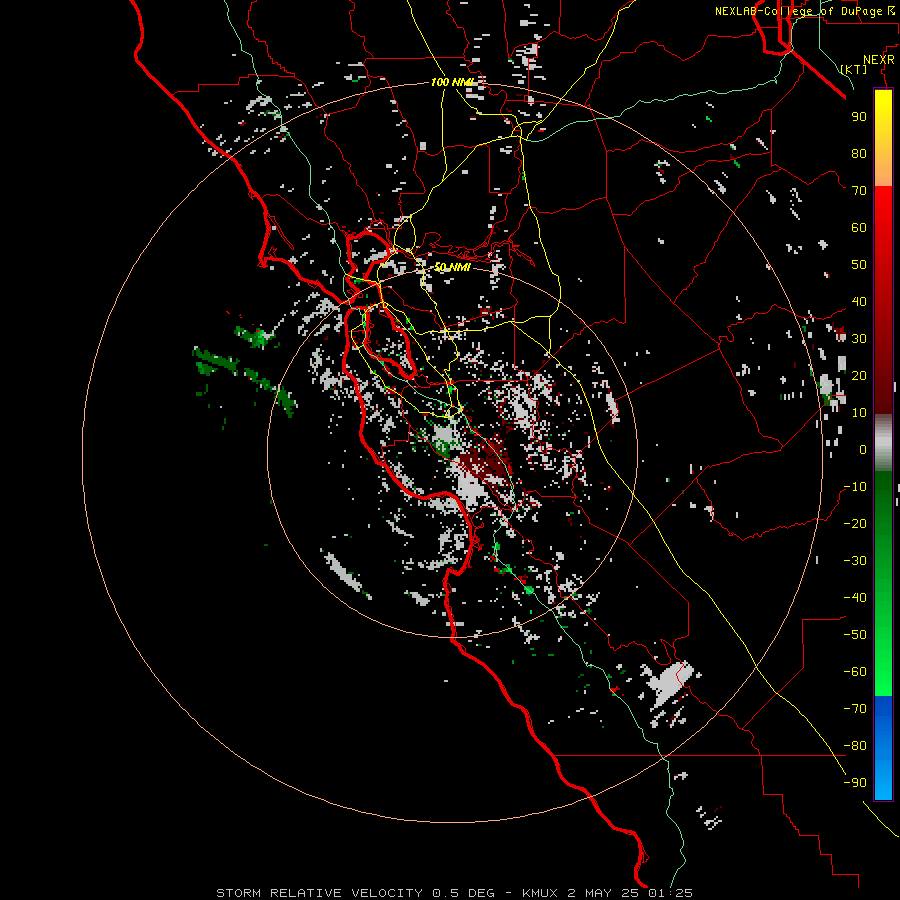Click the 100 NMI range ring label
Image resolution: width=900 pixels, height=900 pixels.
coord(452,82)
